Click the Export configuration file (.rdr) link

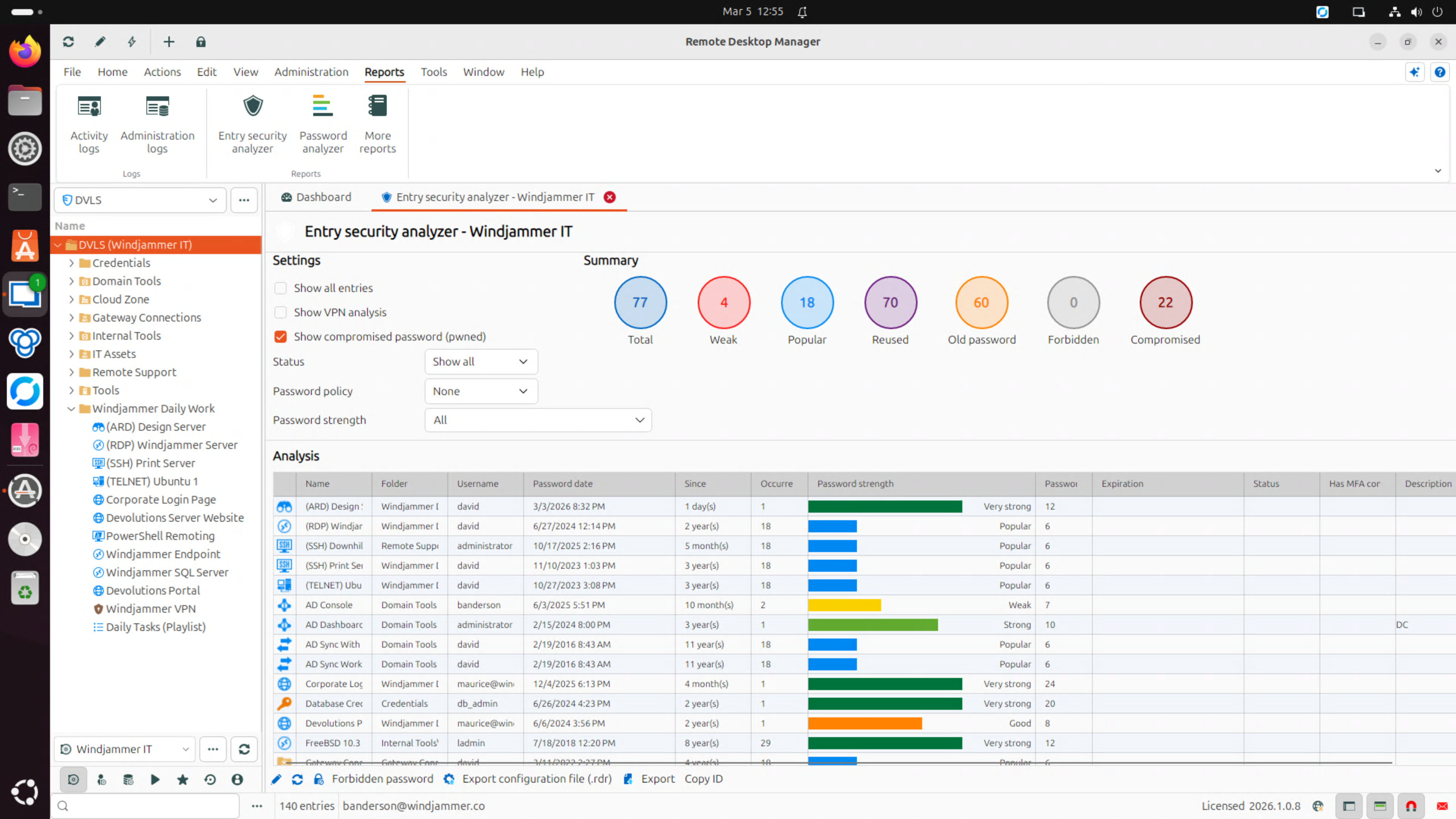[x=537, y=779]
